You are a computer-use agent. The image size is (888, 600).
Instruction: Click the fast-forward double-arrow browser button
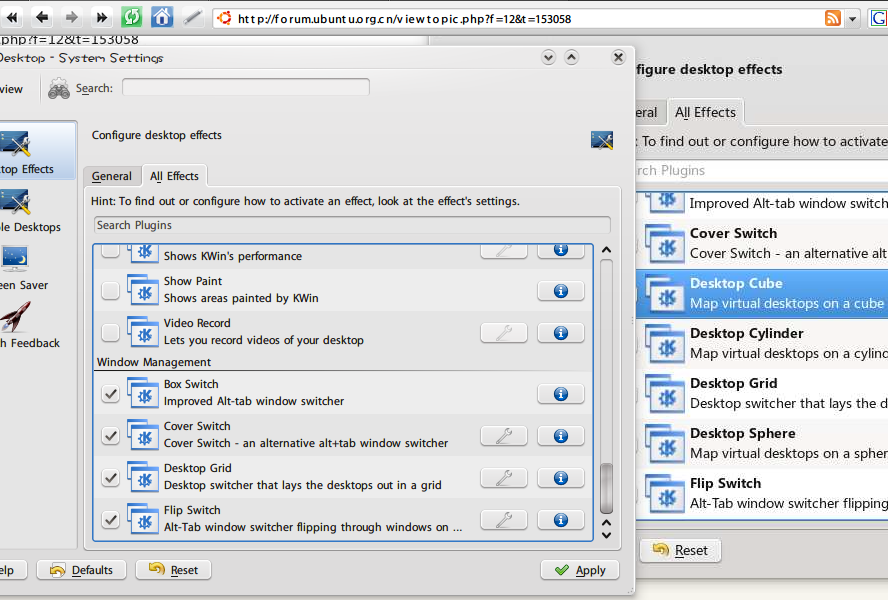tap(101, 18)
